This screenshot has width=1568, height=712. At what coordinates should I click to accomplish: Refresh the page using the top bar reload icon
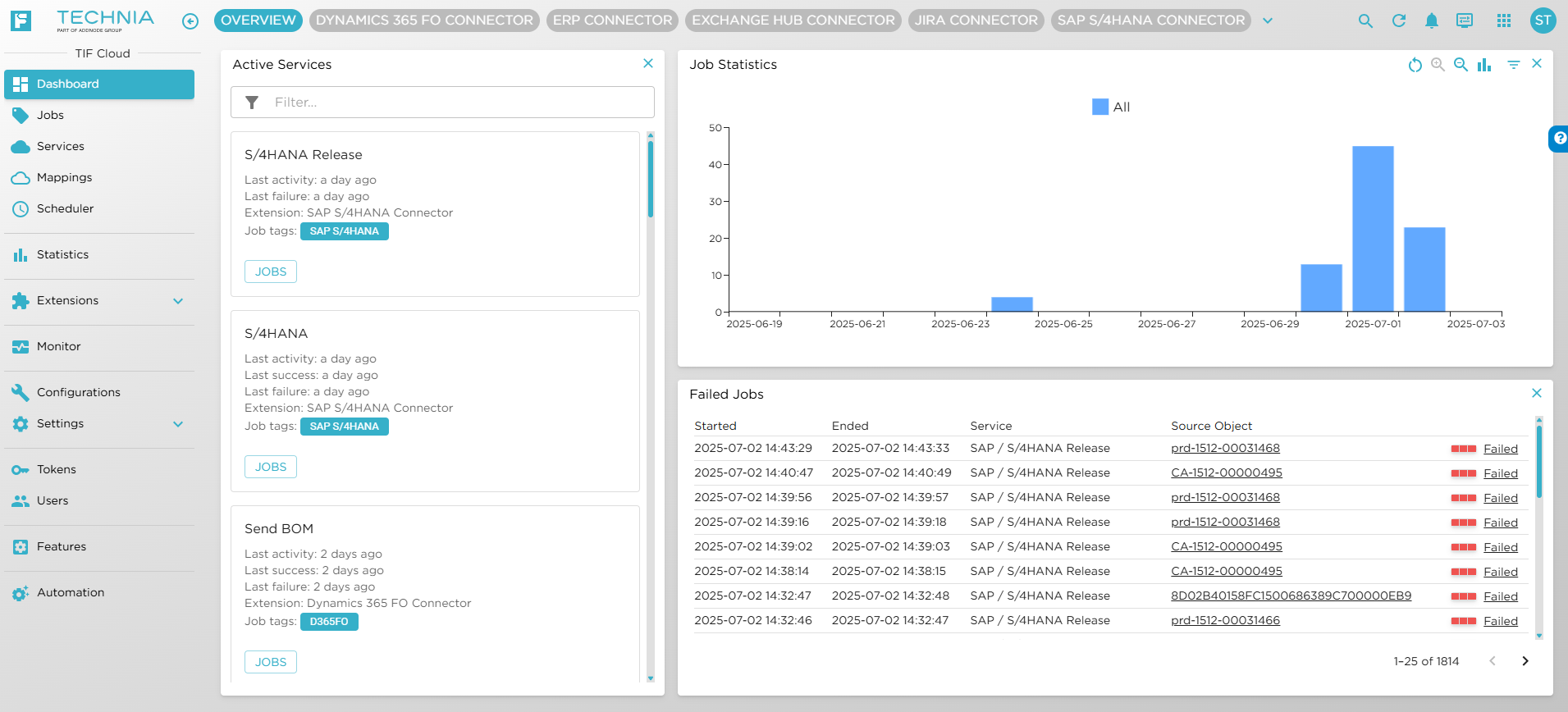pyautogui.click(x=1399, y=21)
